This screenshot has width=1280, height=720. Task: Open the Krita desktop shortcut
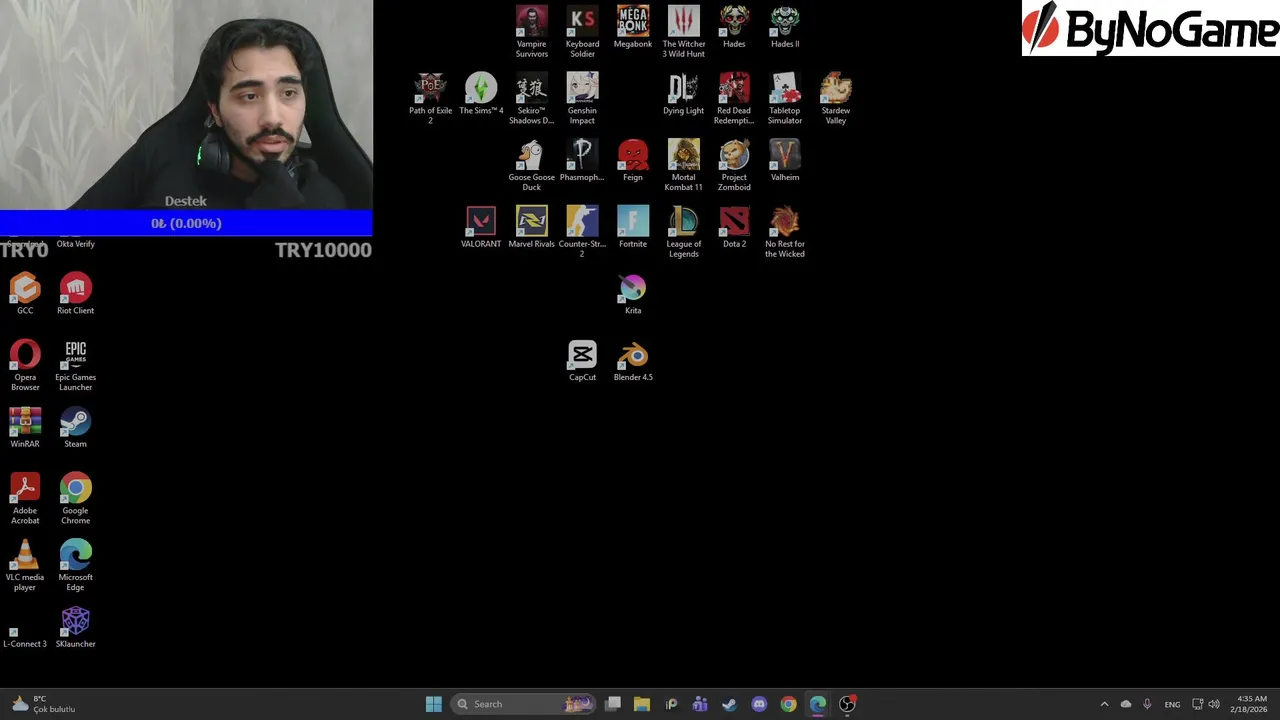coord(633,294)
